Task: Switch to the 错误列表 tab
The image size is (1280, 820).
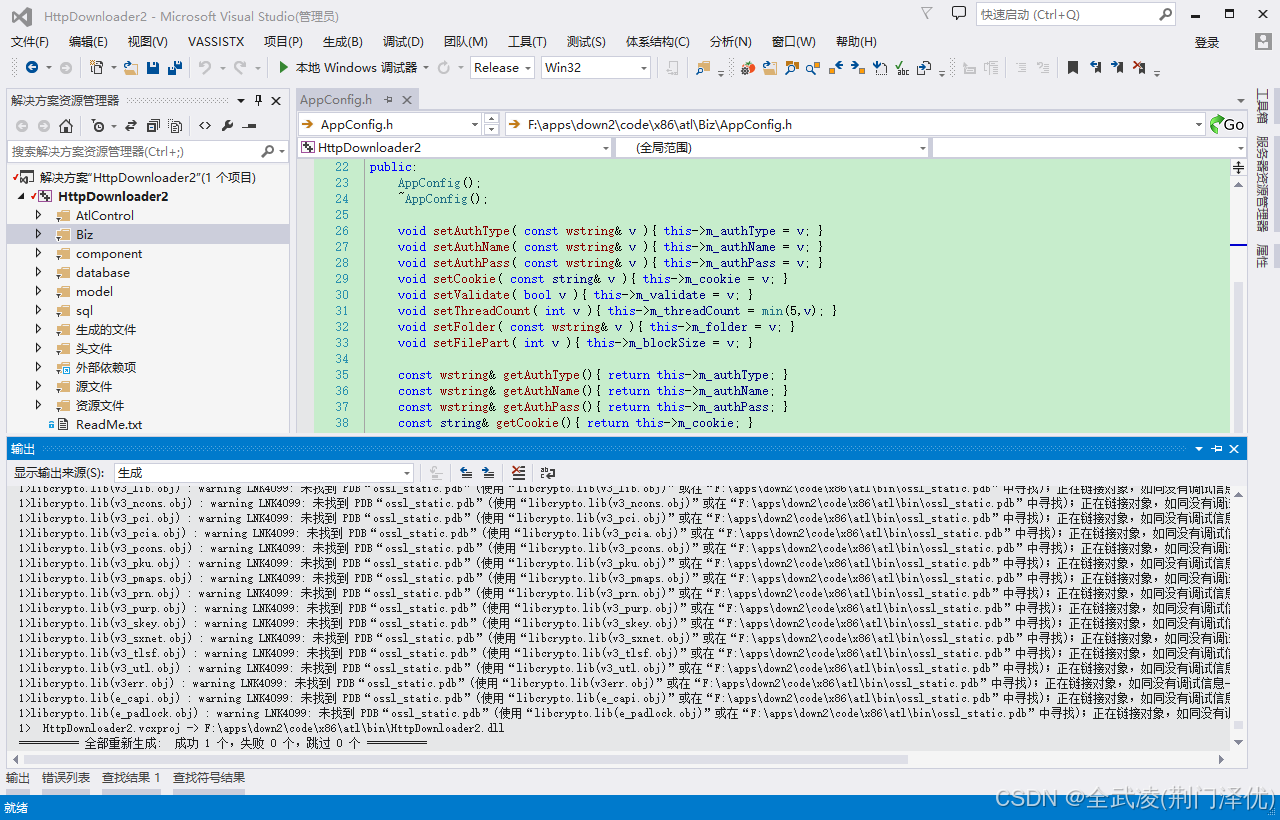Action: pyautogui.click(x=65, y=778)
